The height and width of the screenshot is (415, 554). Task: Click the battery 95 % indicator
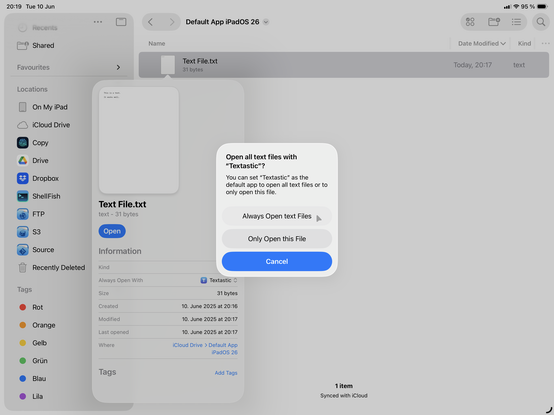[x=534, y=6]
